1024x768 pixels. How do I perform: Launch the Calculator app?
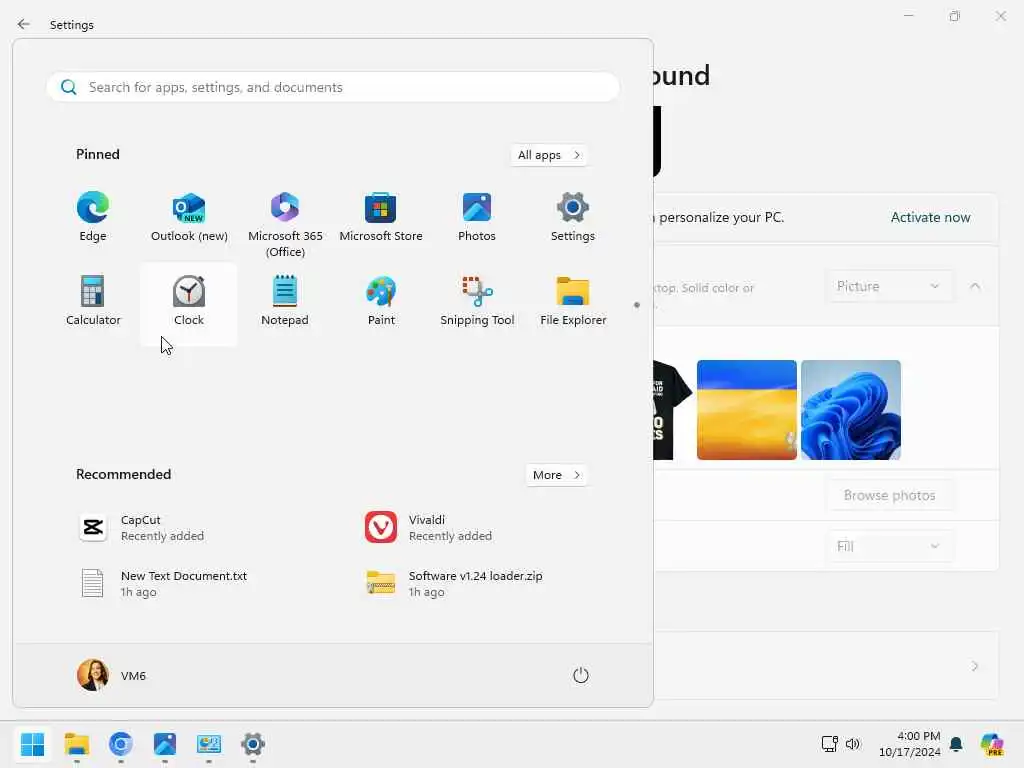(x=93, y=301)
